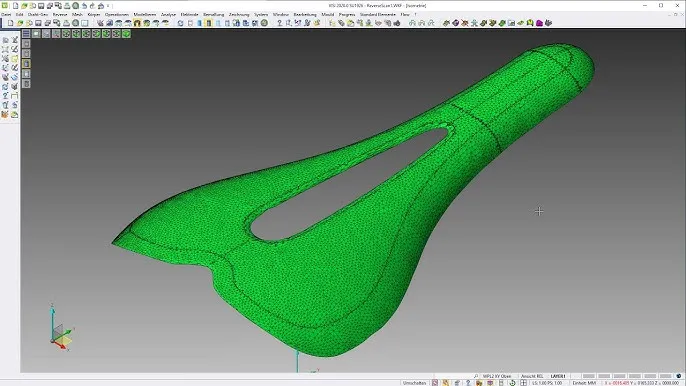
Task: Toggle the highlighted yellow layer icon in left column
Action: click(26, 63)
